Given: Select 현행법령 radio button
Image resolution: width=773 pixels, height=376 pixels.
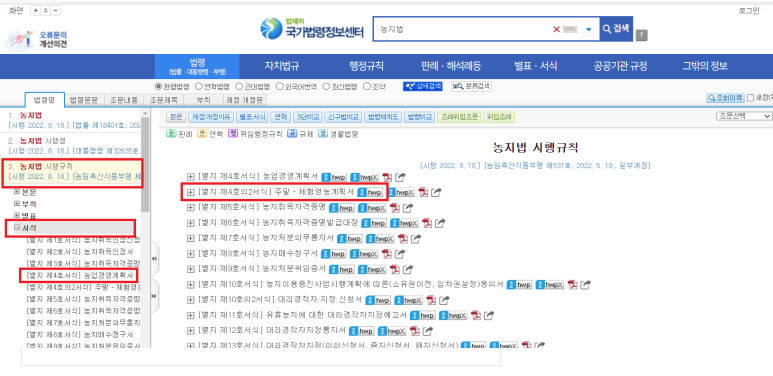Looking at the screenshot, I should tap(158, 86).
